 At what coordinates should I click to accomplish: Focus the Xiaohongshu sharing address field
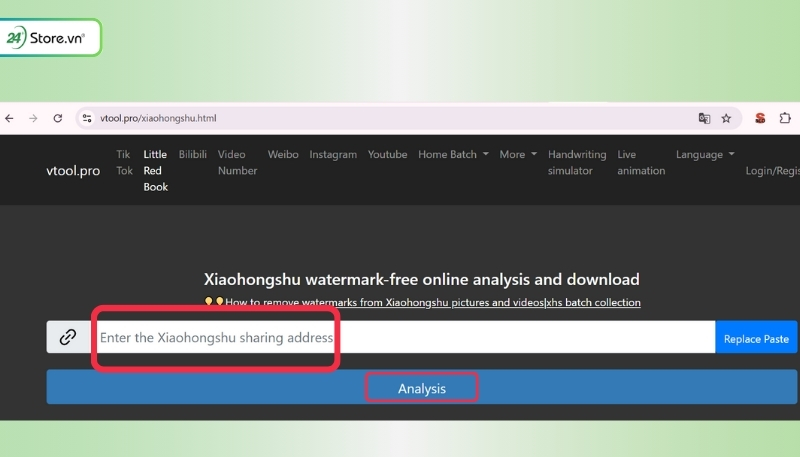(403, 337)
